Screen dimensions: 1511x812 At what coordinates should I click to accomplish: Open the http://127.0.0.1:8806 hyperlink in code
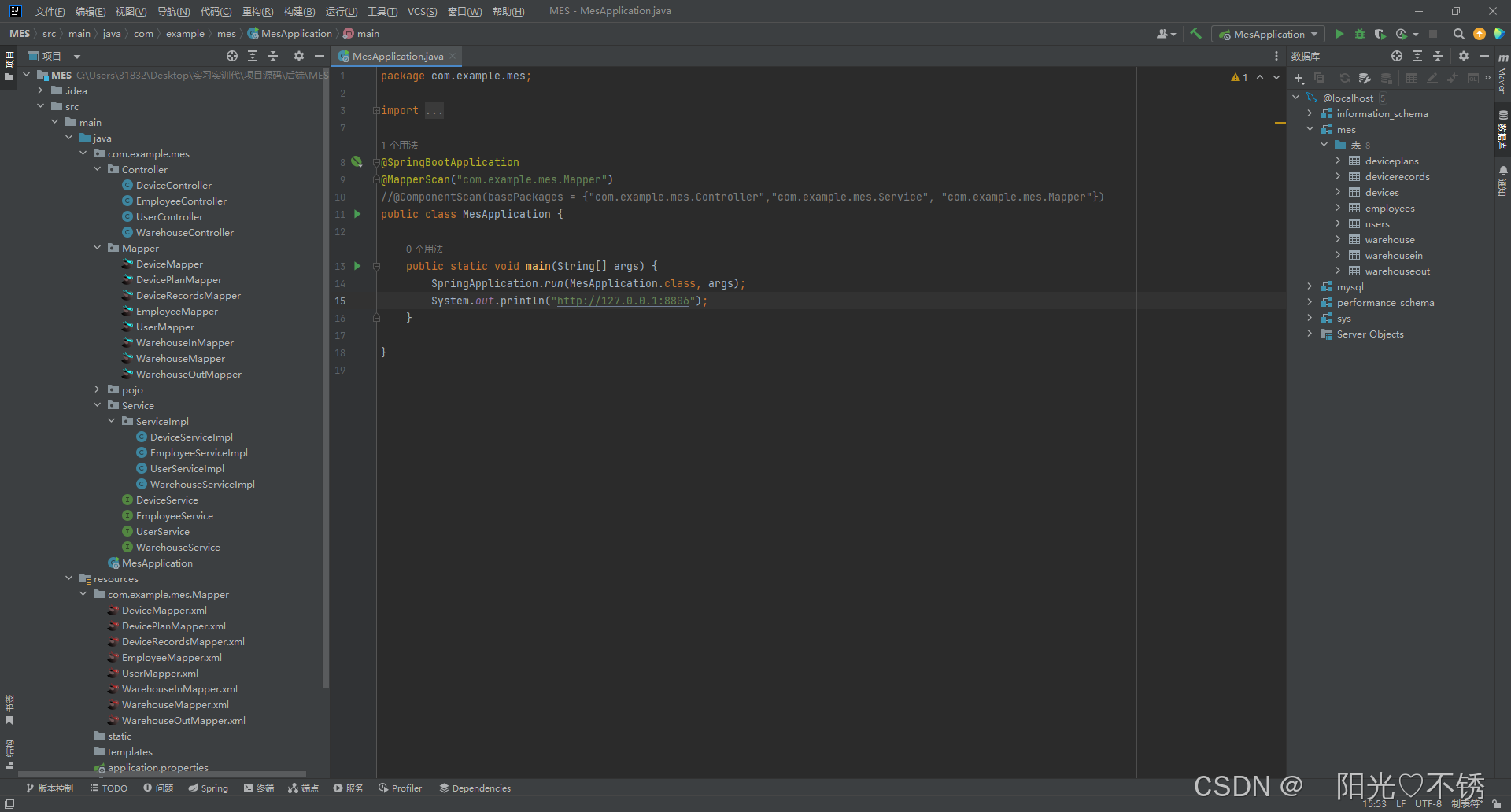coord(624,301)
